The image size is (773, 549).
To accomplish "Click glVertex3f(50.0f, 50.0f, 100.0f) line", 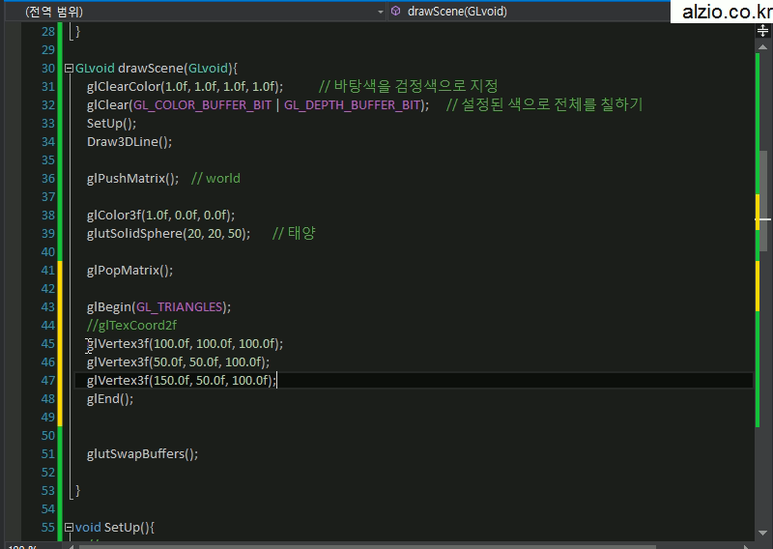I will pos(178,362).
